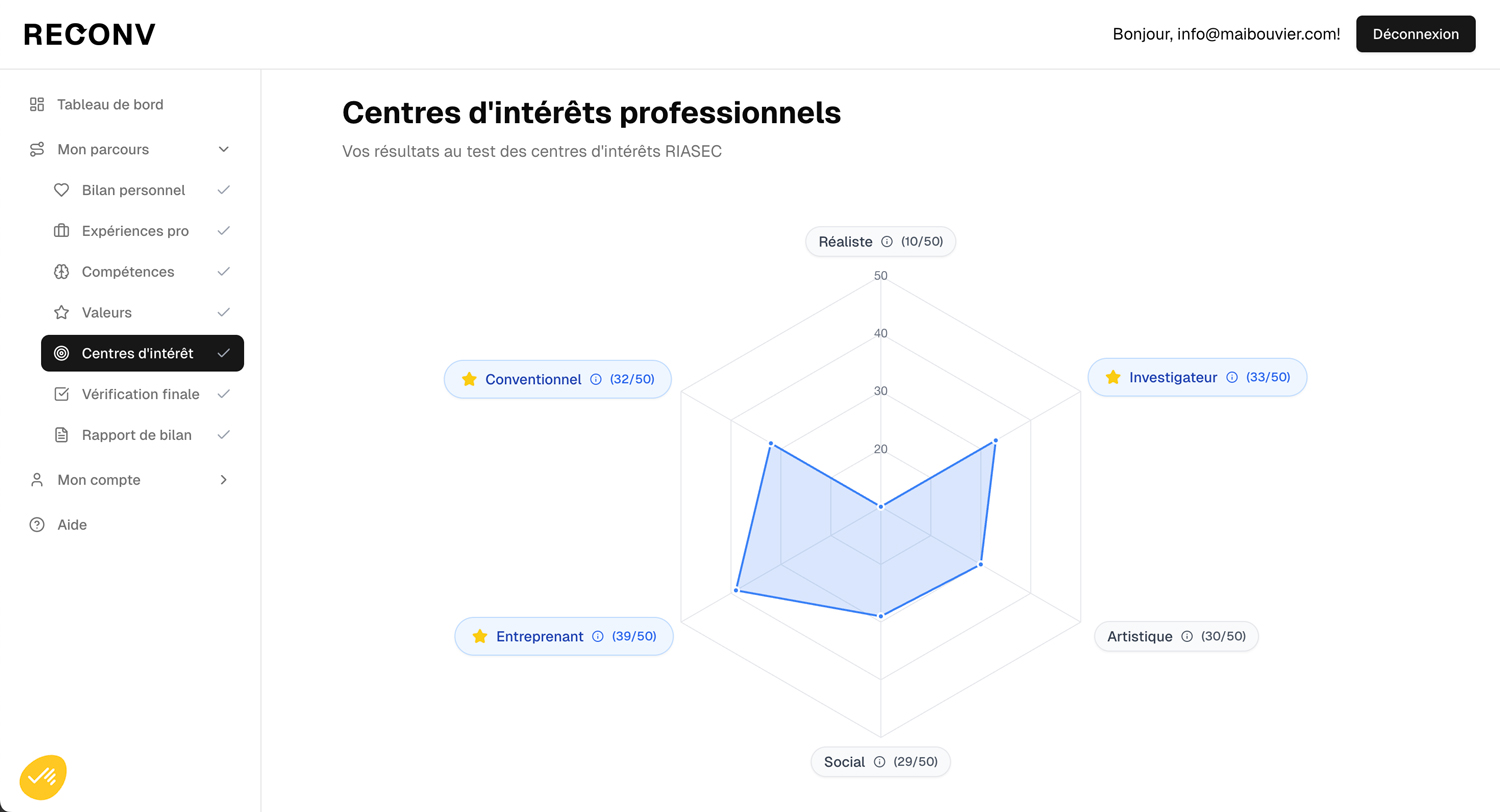Click the Valeurs star icon
This screenshot has width=1500, height=812.
pos(61,313)
